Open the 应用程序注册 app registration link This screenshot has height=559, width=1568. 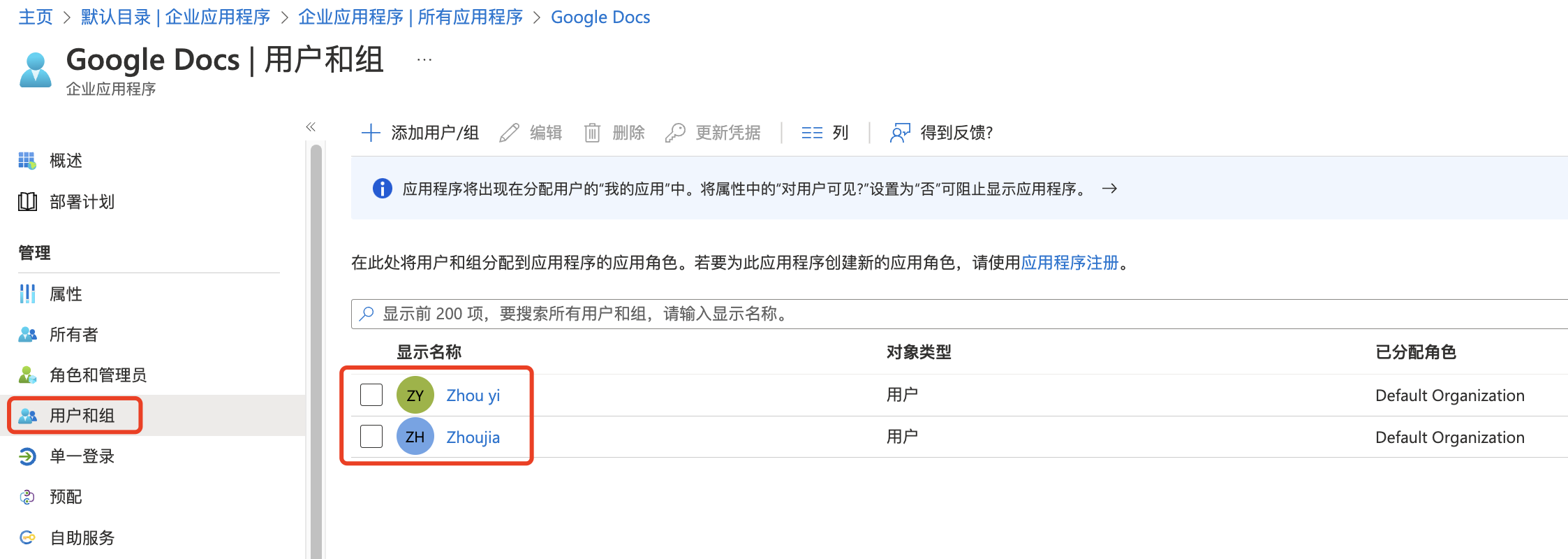click(1070, 263)
